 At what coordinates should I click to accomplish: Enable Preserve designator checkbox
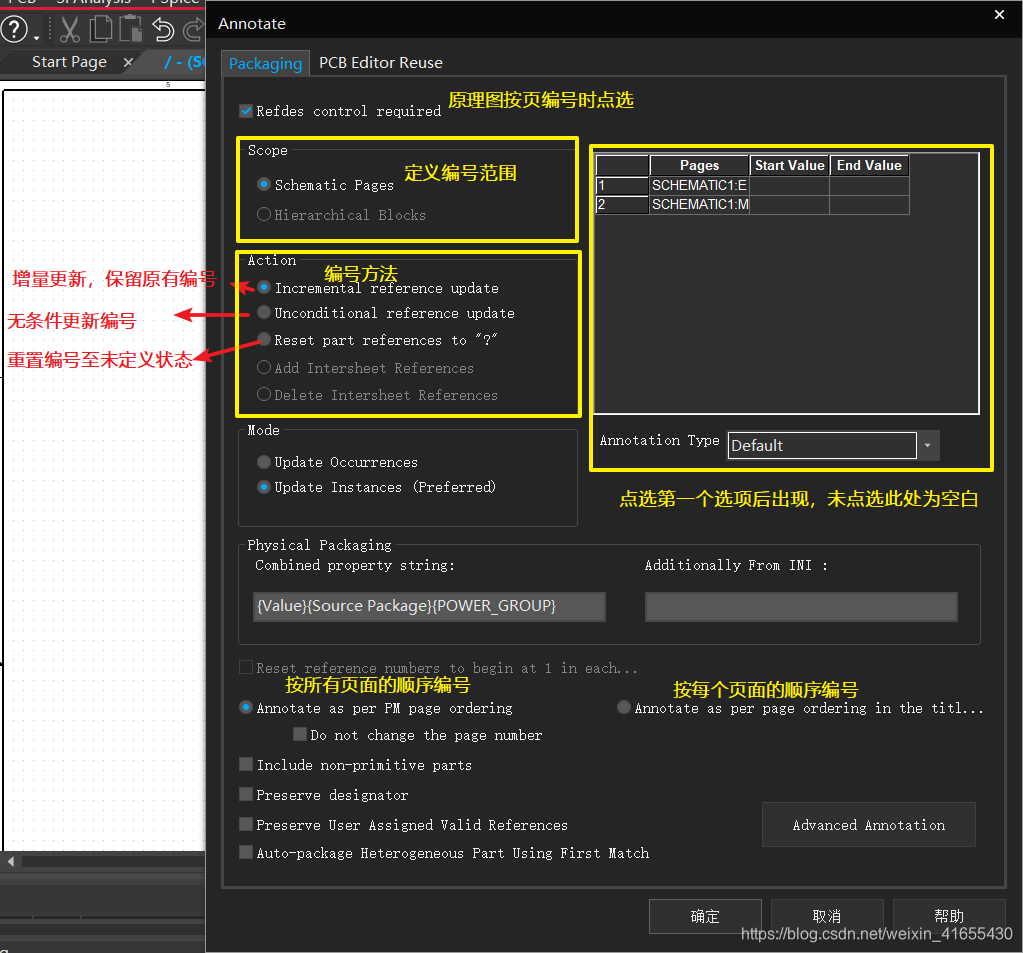(x=246, y=795)
